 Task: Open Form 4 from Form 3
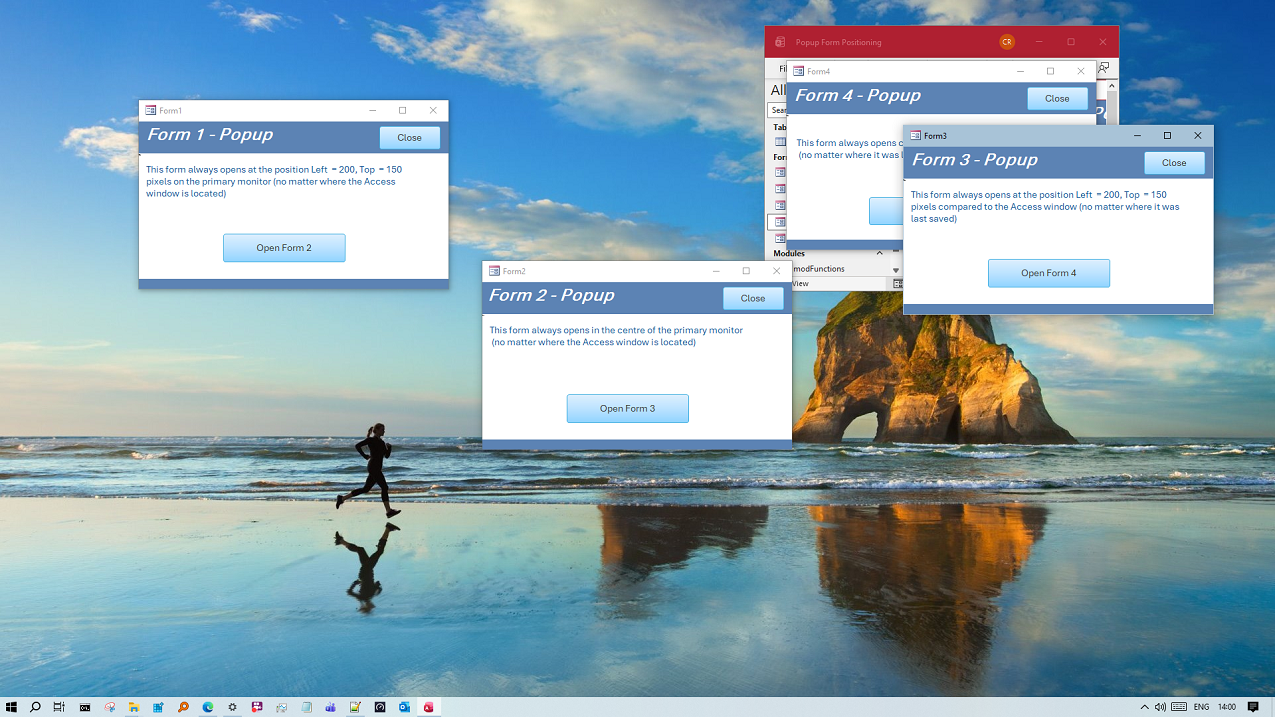click(x=1049, y=273)
